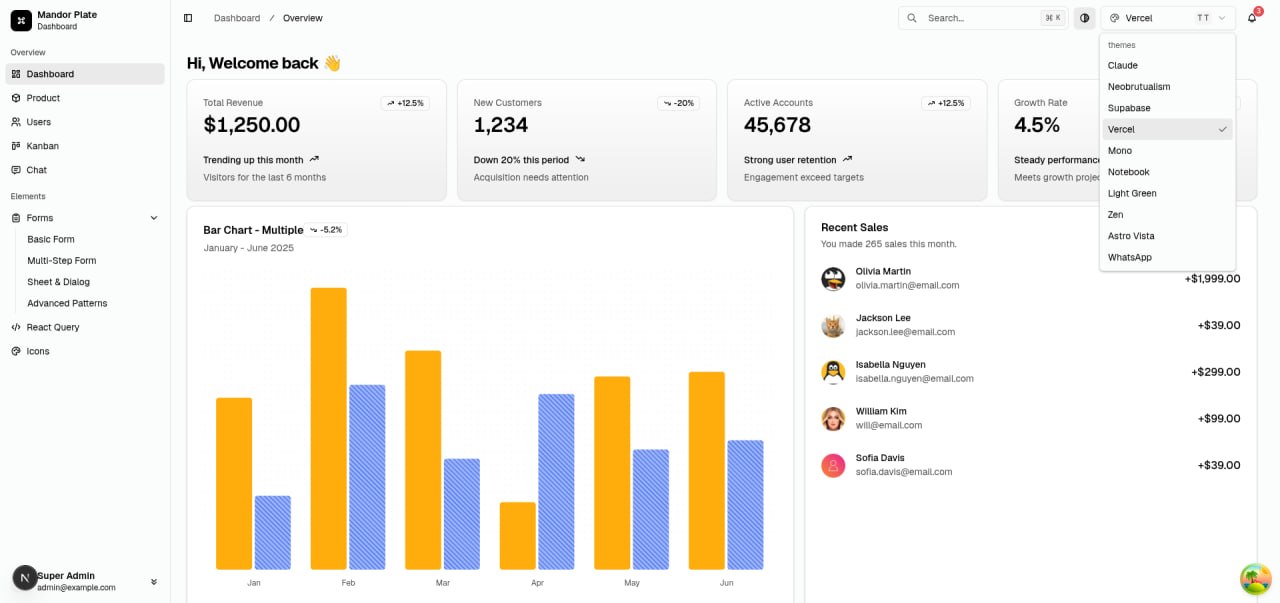Image resolution: width=1280 pixels, height=603 pixels.
Task: Click the palette icon in theme selector
Action: 1115,18
